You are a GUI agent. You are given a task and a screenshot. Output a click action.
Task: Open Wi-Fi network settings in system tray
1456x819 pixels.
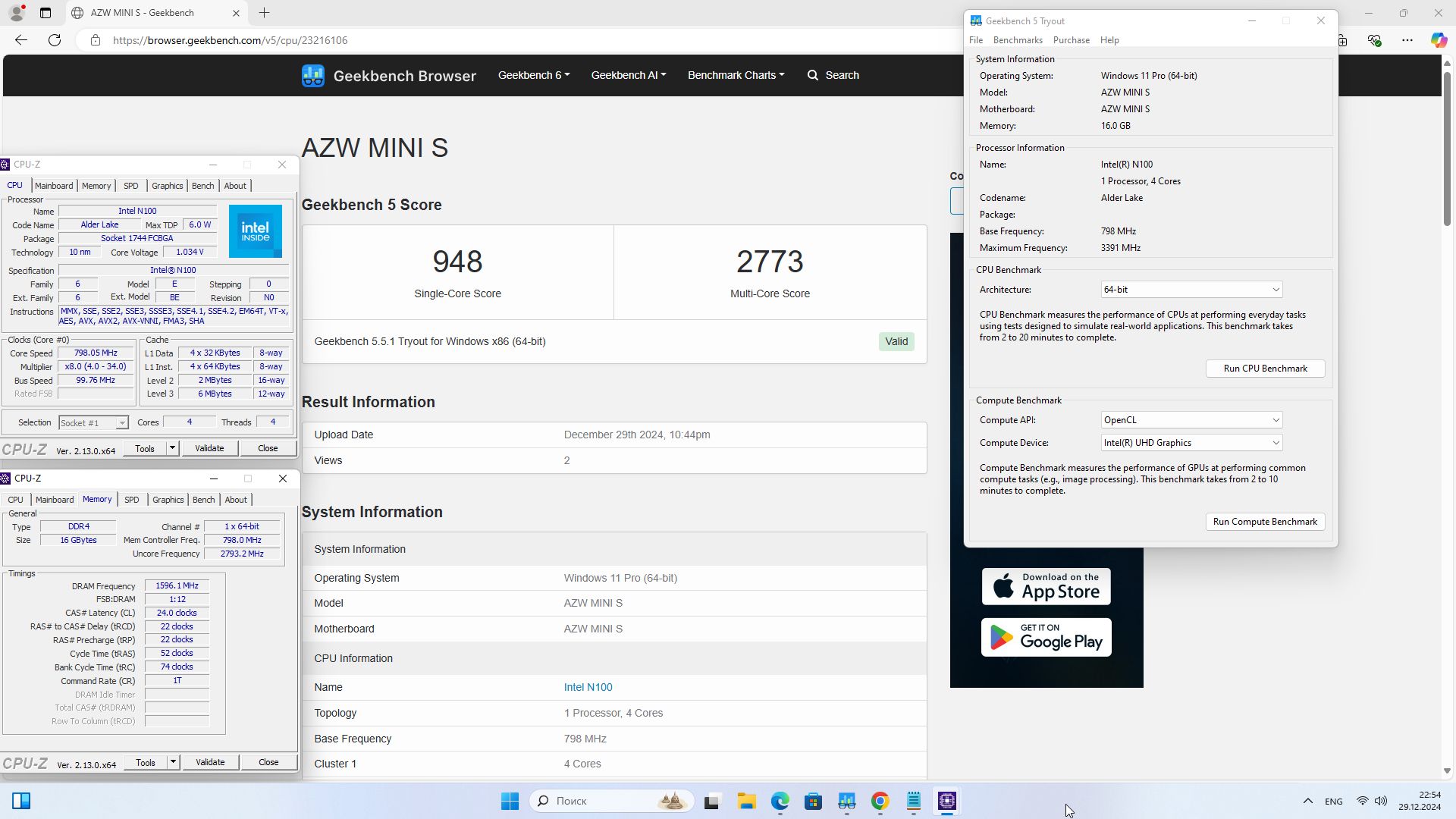coord(1362,801)
